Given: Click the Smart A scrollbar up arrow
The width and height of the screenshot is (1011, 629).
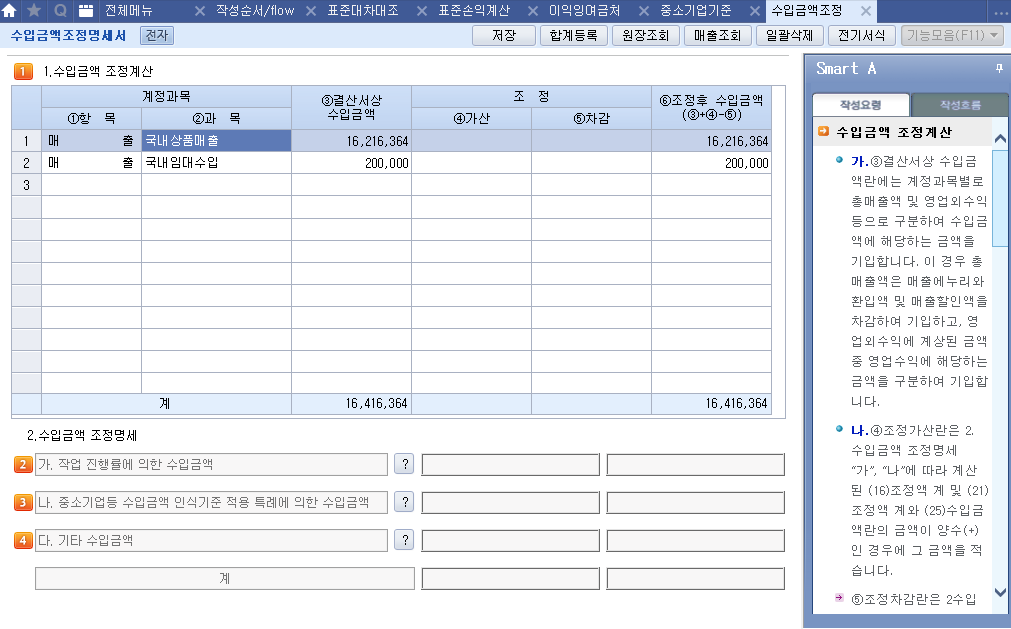Looking at the screenshot, I should tap(1000, 139).
